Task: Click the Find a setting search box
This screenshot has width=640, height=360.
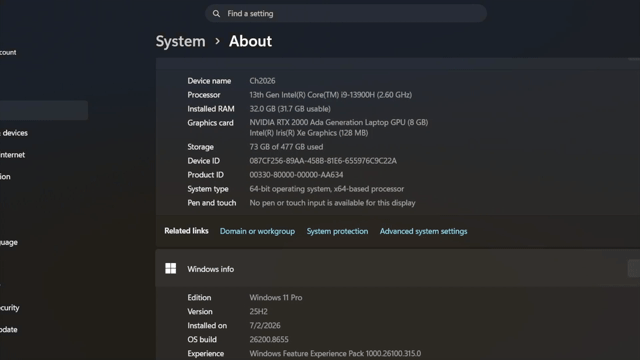Action: pyautogui.click(x=346, y=13)
